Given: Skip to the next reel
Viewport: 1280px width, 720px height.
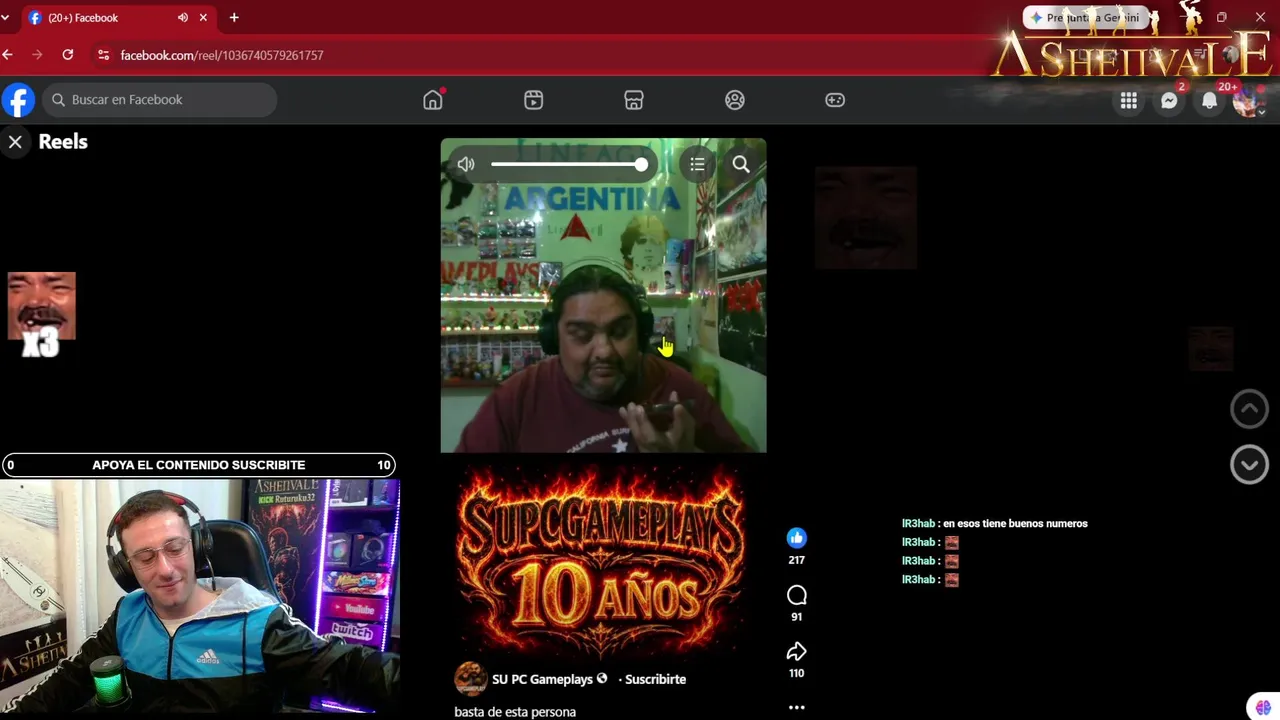Looking at the screenshot, I should point(1249,465).
